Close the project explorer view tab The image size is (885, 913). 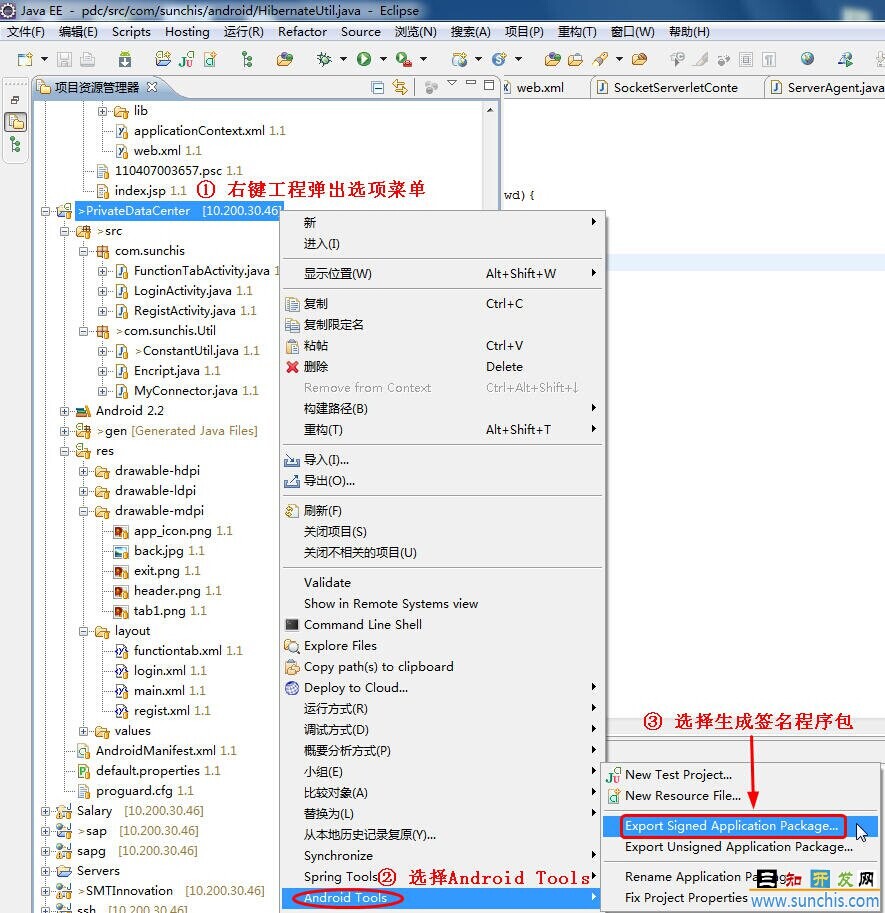click(152, 87)
